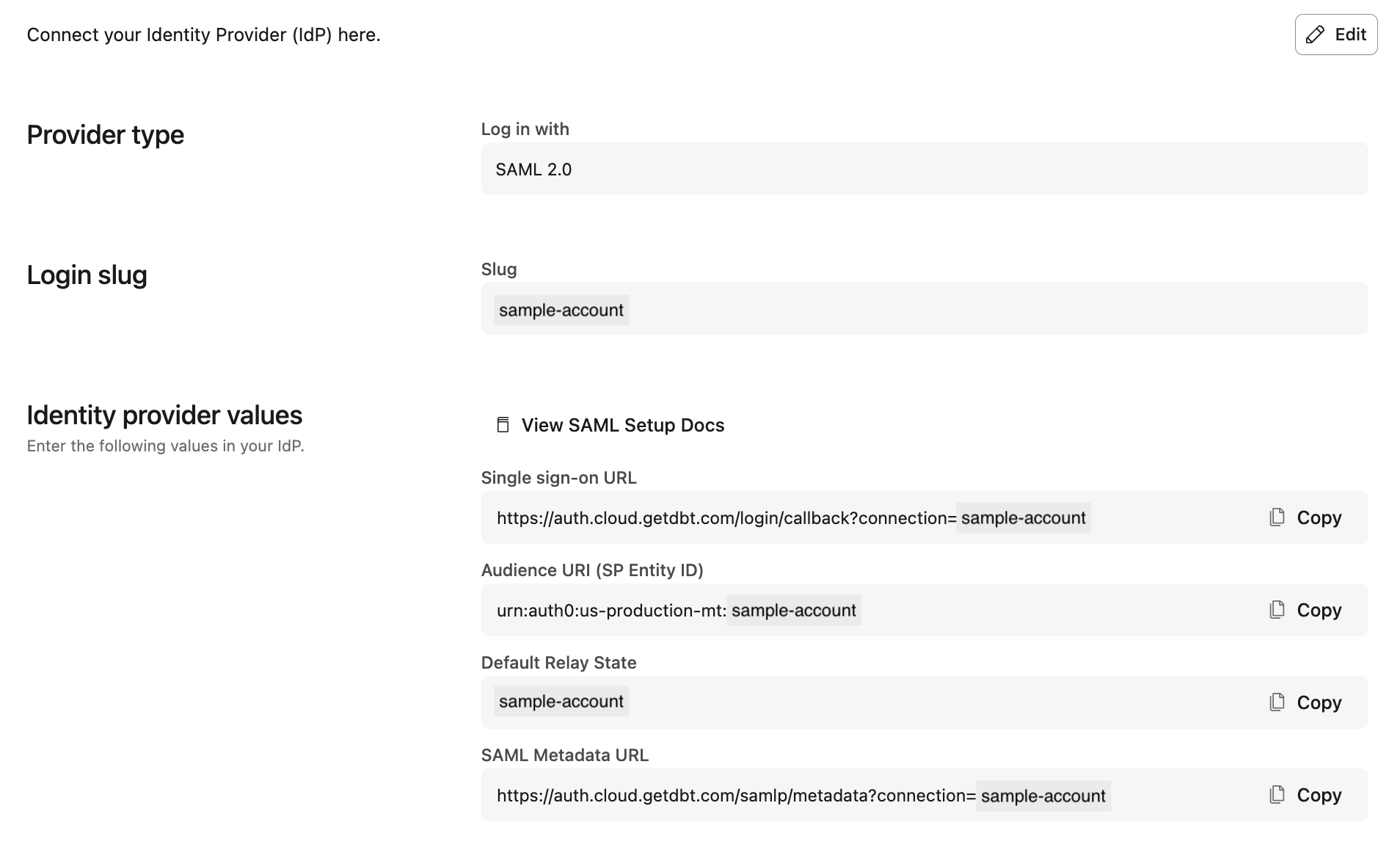Open the View SAML Setup Docs link
The width and height of the screenshot is (1400, 847).
[x=622, y=424]
